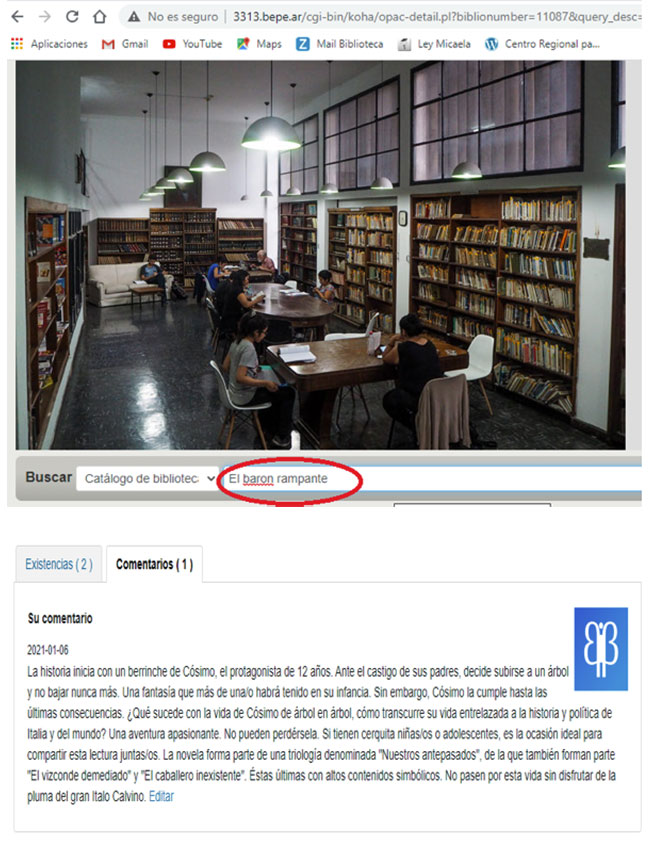Viewport: 648px width, 852px height.
Task: Click the search field with El baron rampante
Action: pyautogui.click(x=432, y=479)
